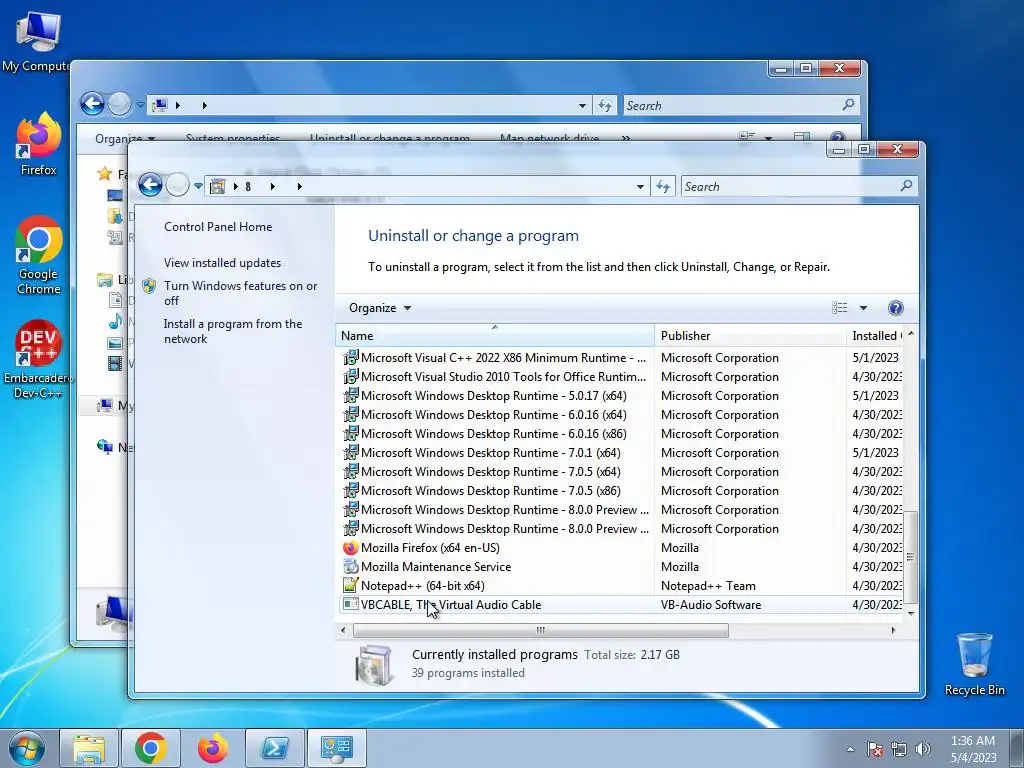Open the Recycle Bin
Screen dimensions: 1024x768
click(x=974, y=664)
